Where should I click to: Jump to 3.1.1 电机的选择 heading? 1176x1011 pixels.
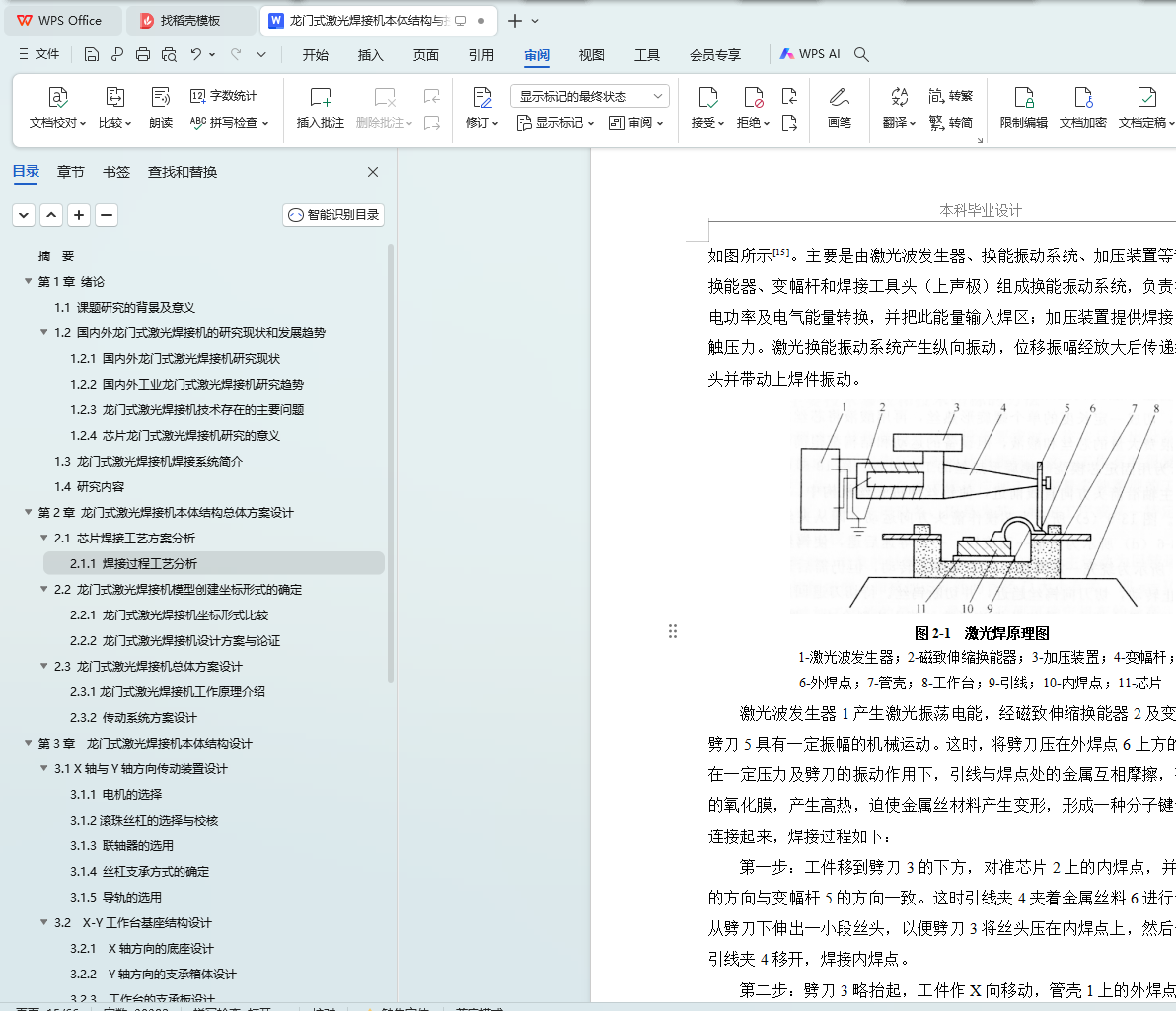point(115,793)
